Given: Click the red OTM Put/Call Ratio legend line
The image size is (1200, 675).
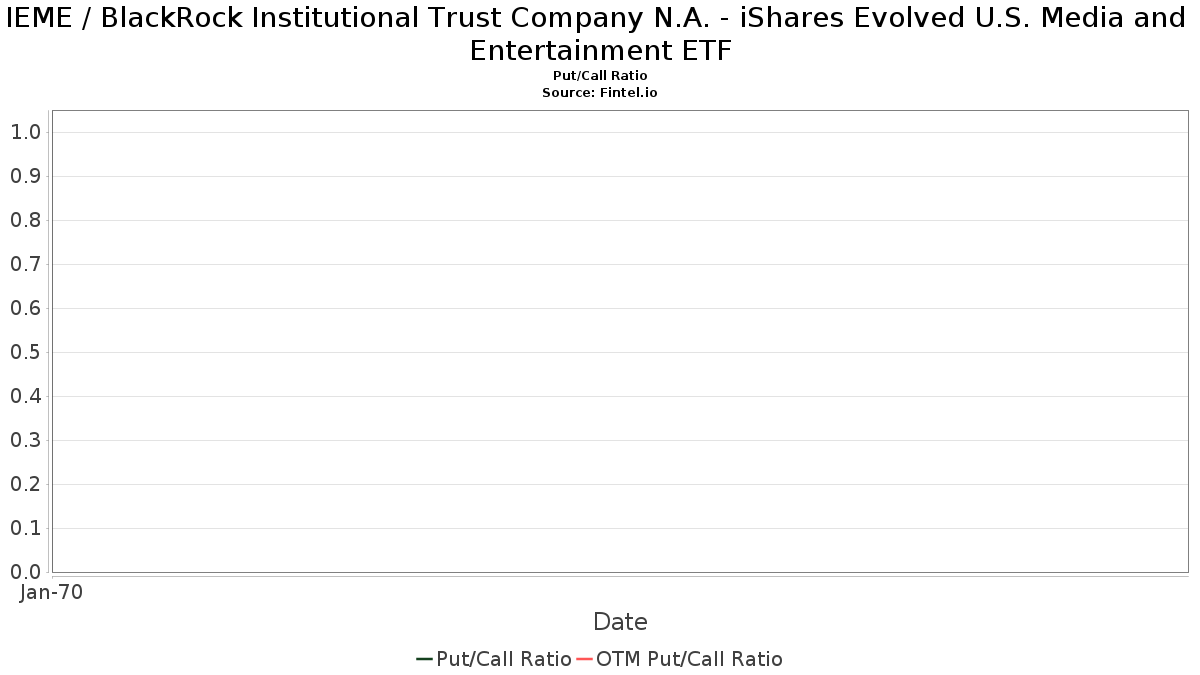Looking at the screenshot, I should click(x=585, y=659).
